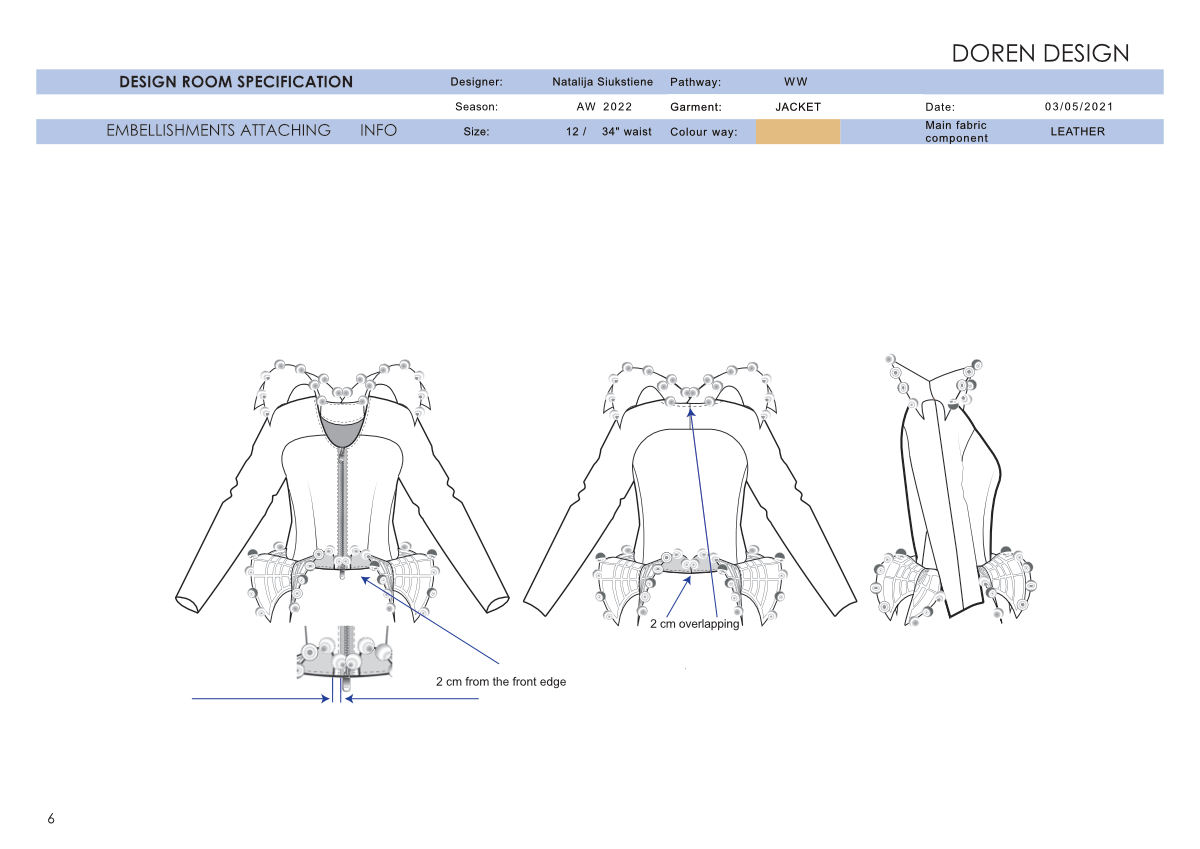Click the Garment: label

pyautogui.click(x=696, y=106)
